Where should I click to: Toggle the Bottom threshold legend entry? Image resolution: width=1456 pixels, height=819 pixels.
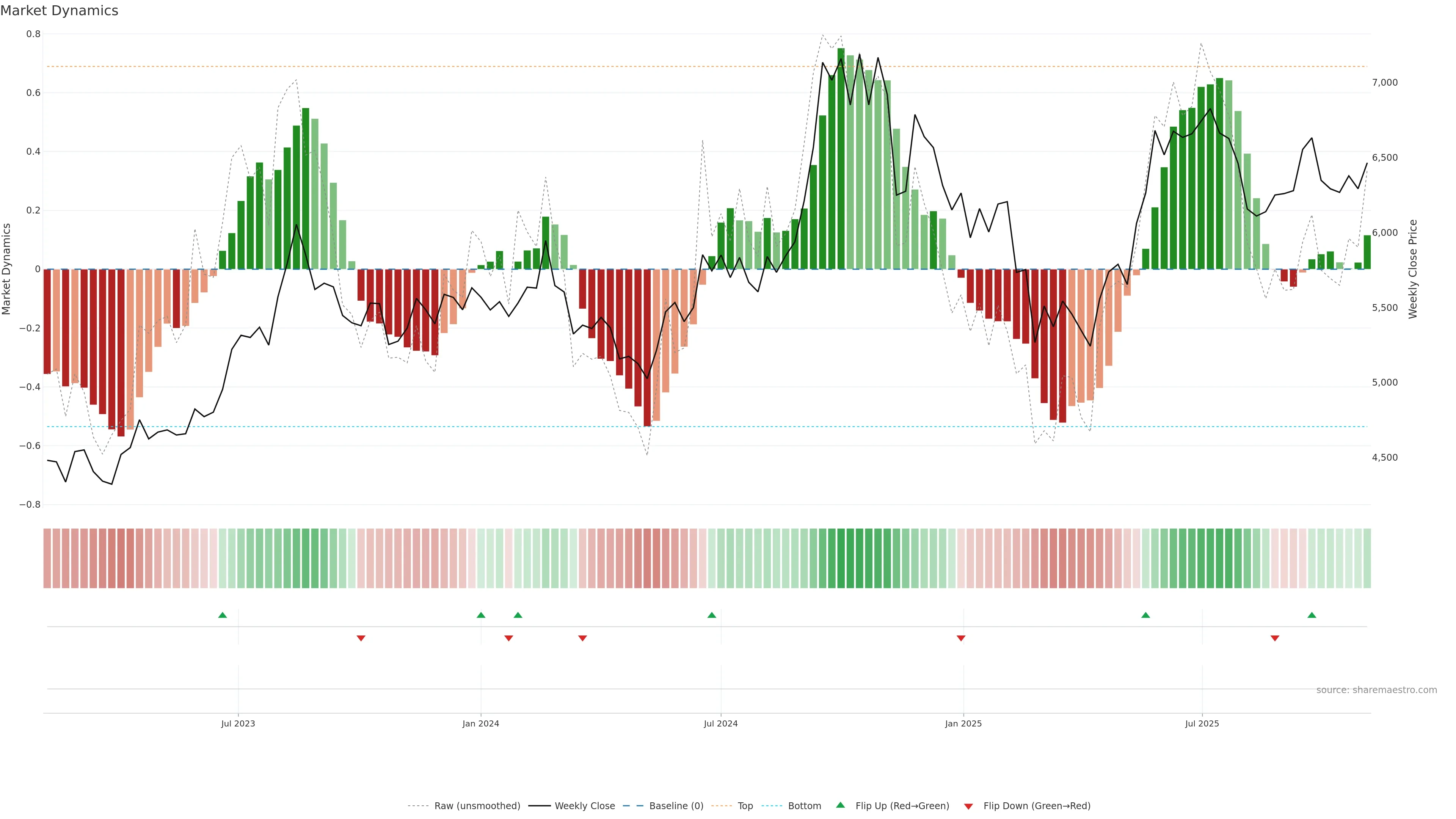pos(804,806)
